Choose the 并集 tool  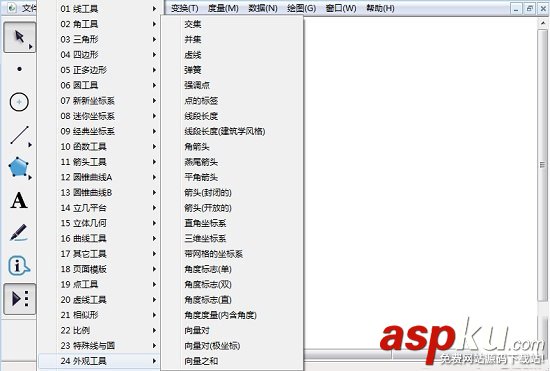tap(232, 39)
